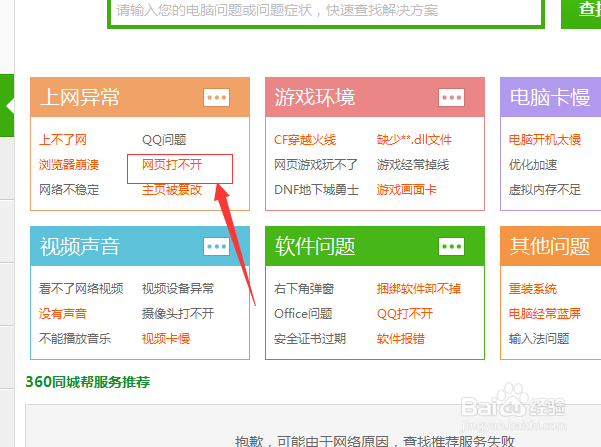Viewport: 601px width, 447px height.
Task: Open the 网络不稳定 link
Action: pyautogui.click(x=69, y=190)
